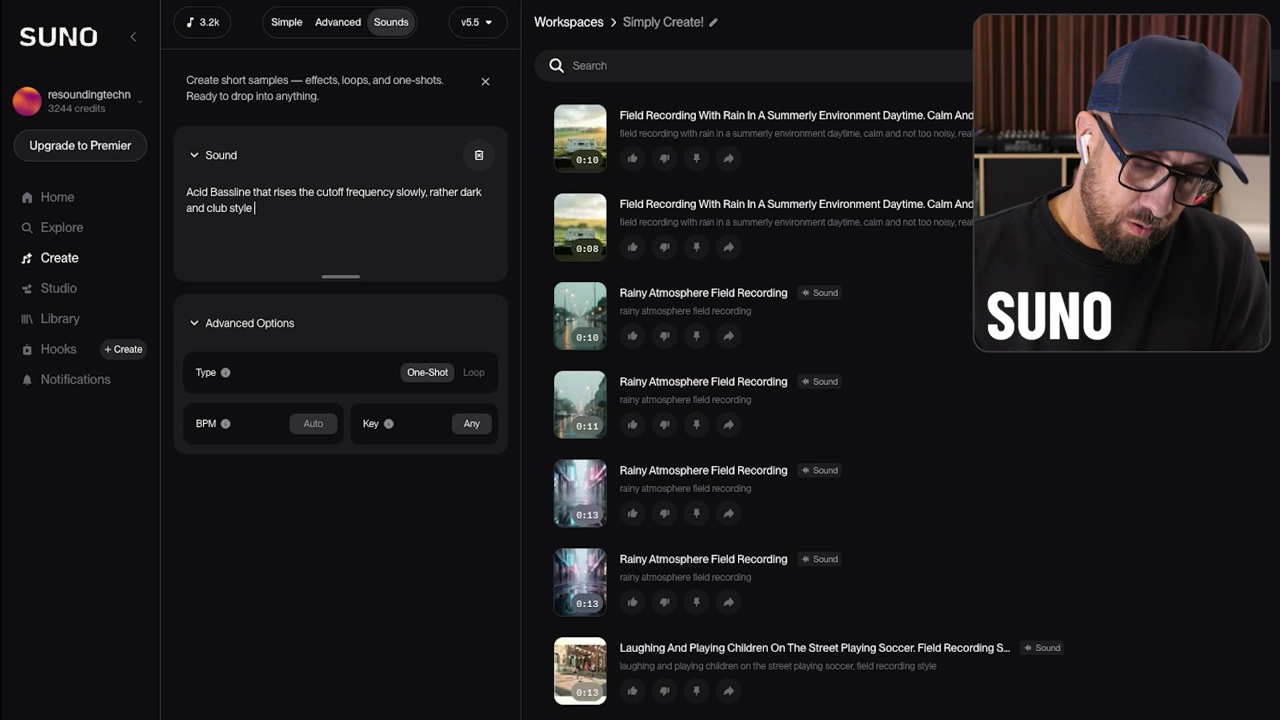Pin the 0:10 Field Recording With Rain track
1280x720 pixels.
[x=696, y=158]
